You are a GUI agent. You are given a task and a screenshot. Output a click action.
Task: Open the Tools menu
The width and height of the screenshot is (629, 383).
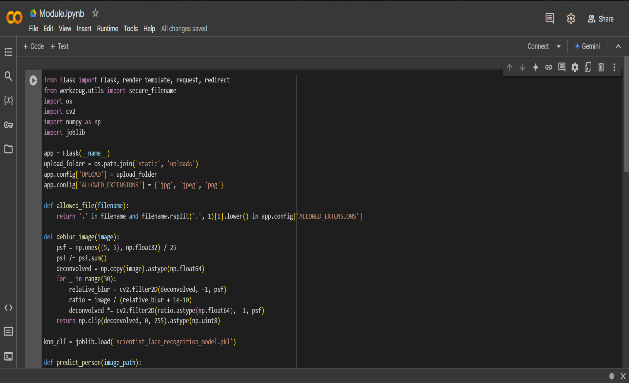pos(131,28)
